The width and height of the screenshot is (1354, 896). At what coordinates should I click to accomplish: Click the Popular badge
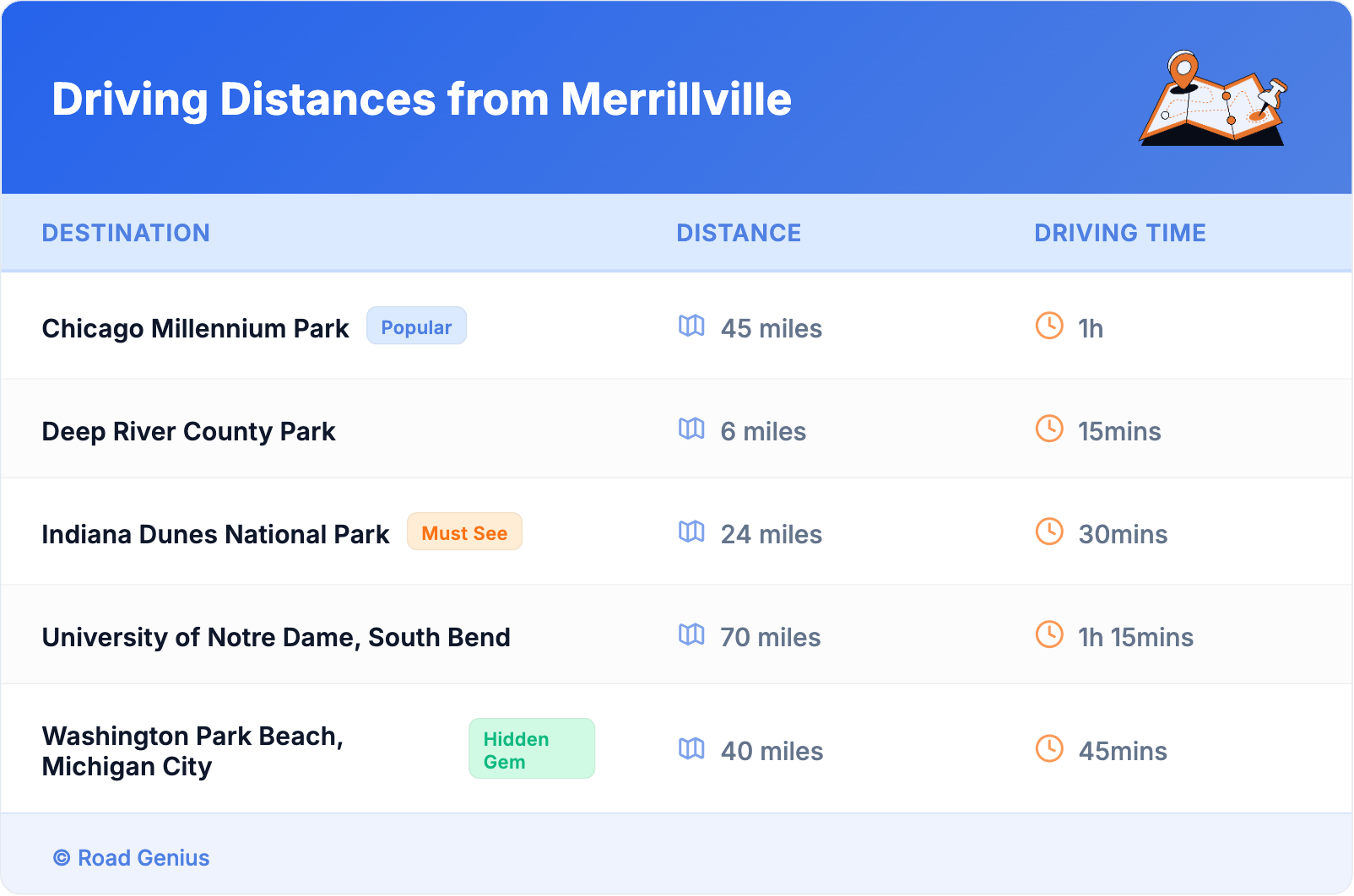click(x=416, y=327)
